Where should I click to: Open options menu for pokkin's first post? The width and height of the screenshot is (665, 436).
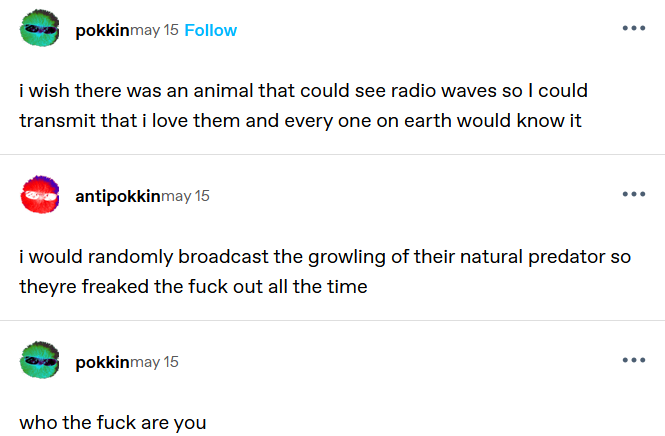(x=633, y=28)
